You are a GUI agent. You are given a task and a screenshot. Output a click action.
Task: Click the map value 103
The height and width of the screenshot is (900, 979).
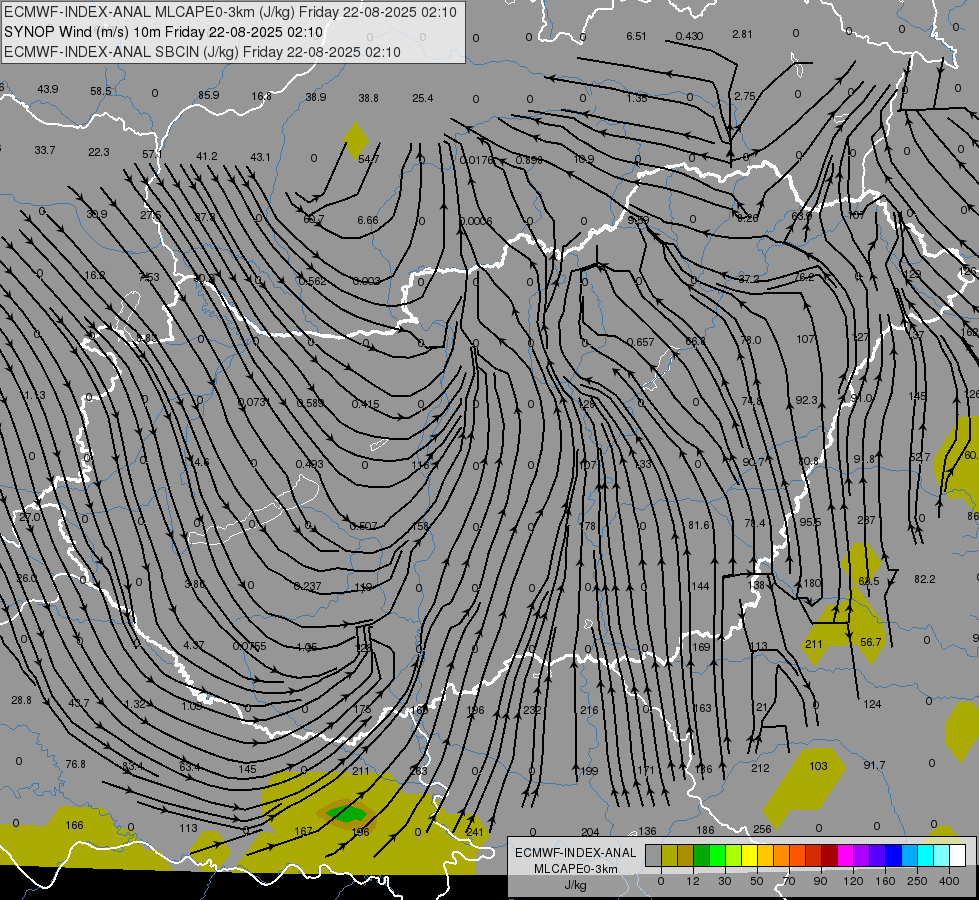(x=818, y=766)
